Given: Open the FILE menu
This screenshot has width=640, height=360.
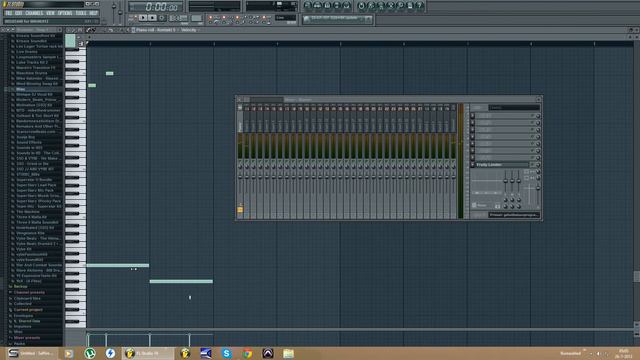Looking at the screenshot, I should [9, 13].
